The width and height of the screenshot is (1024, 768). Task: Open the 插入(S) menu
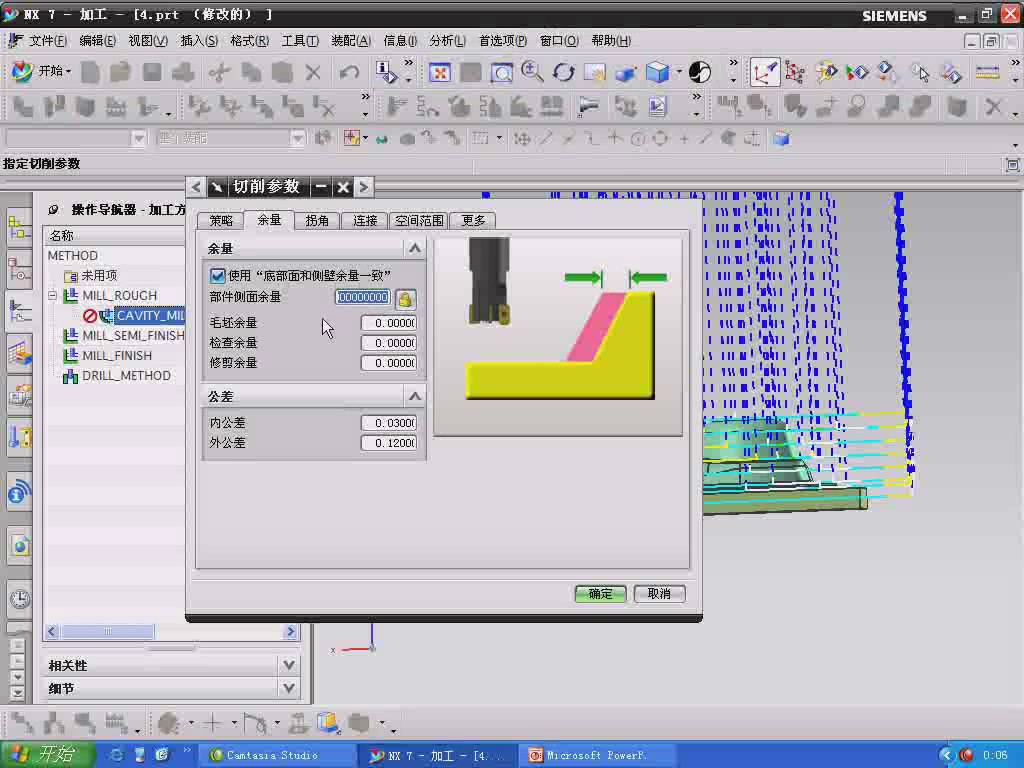pyautogui.click(x=199, y=41)
